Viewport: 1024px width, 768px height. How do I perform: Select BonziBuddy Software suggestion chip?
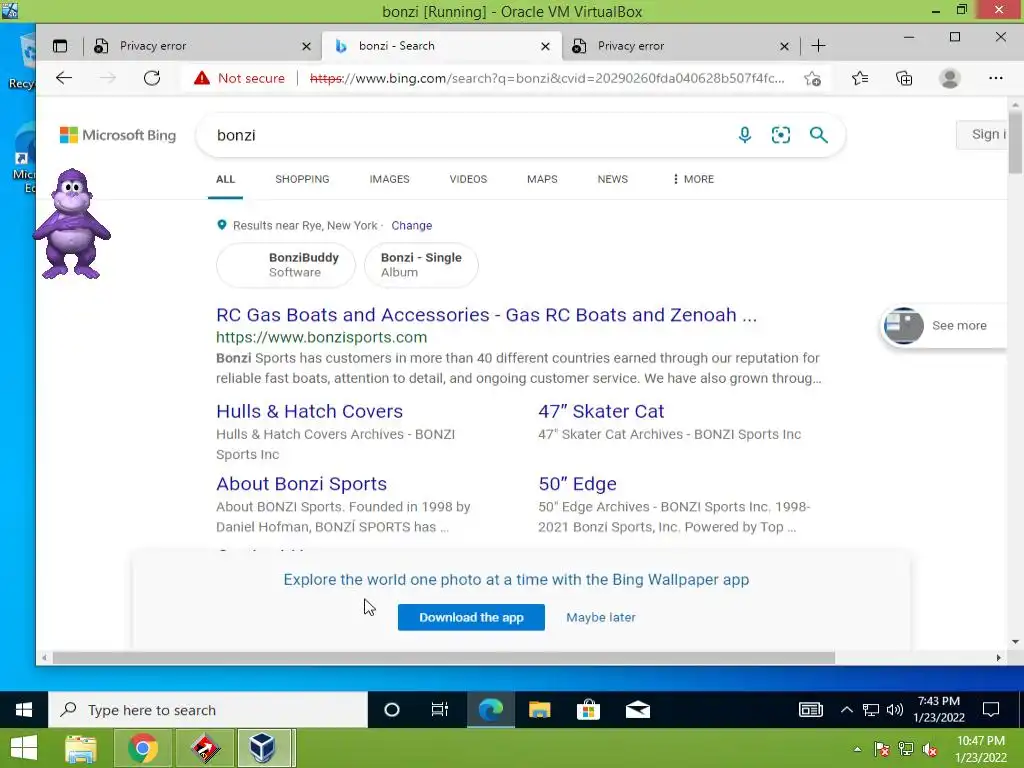[x=286, y=264]
